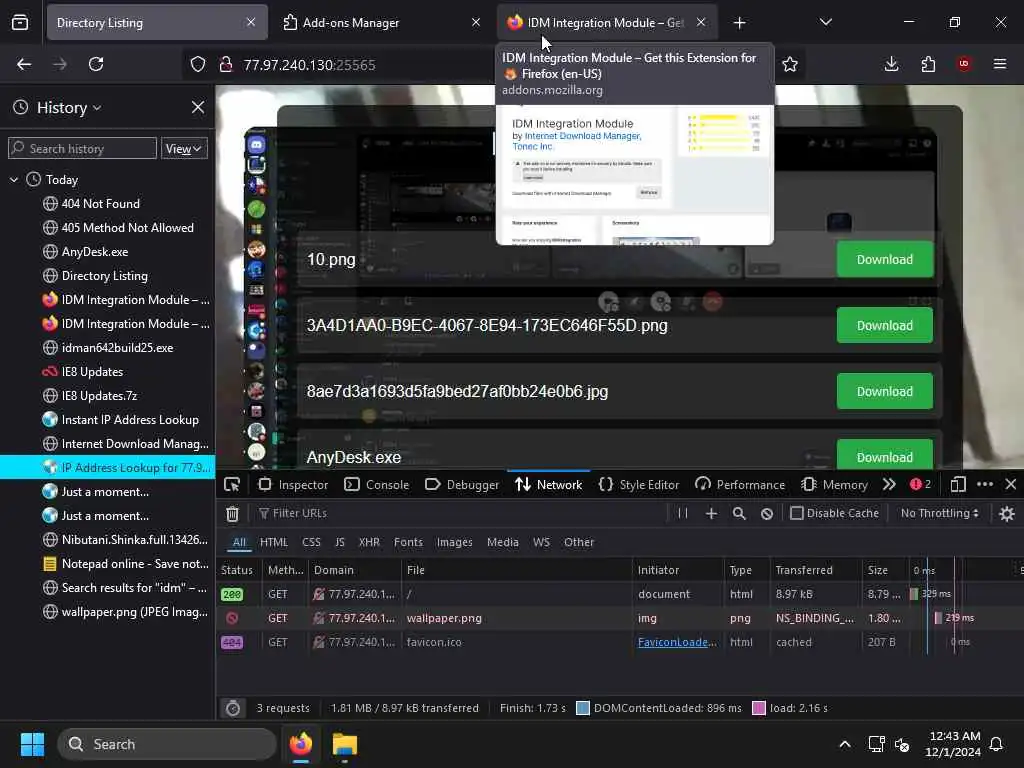Click the Search history field

click(82, 148)
